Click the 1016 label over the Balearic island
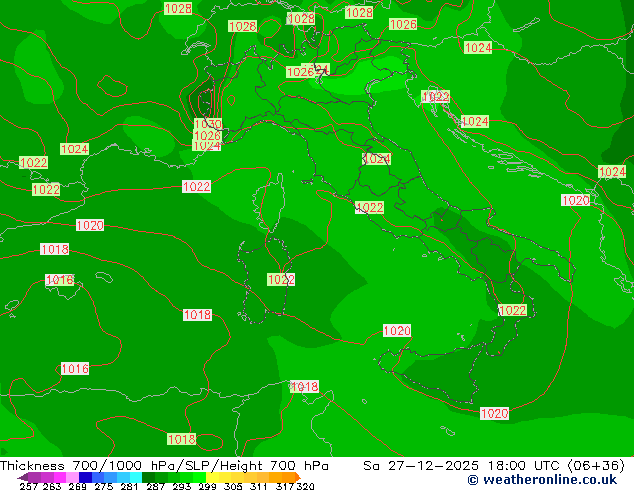Viewport: 634px width, 490px height. (x=59, y=280)
